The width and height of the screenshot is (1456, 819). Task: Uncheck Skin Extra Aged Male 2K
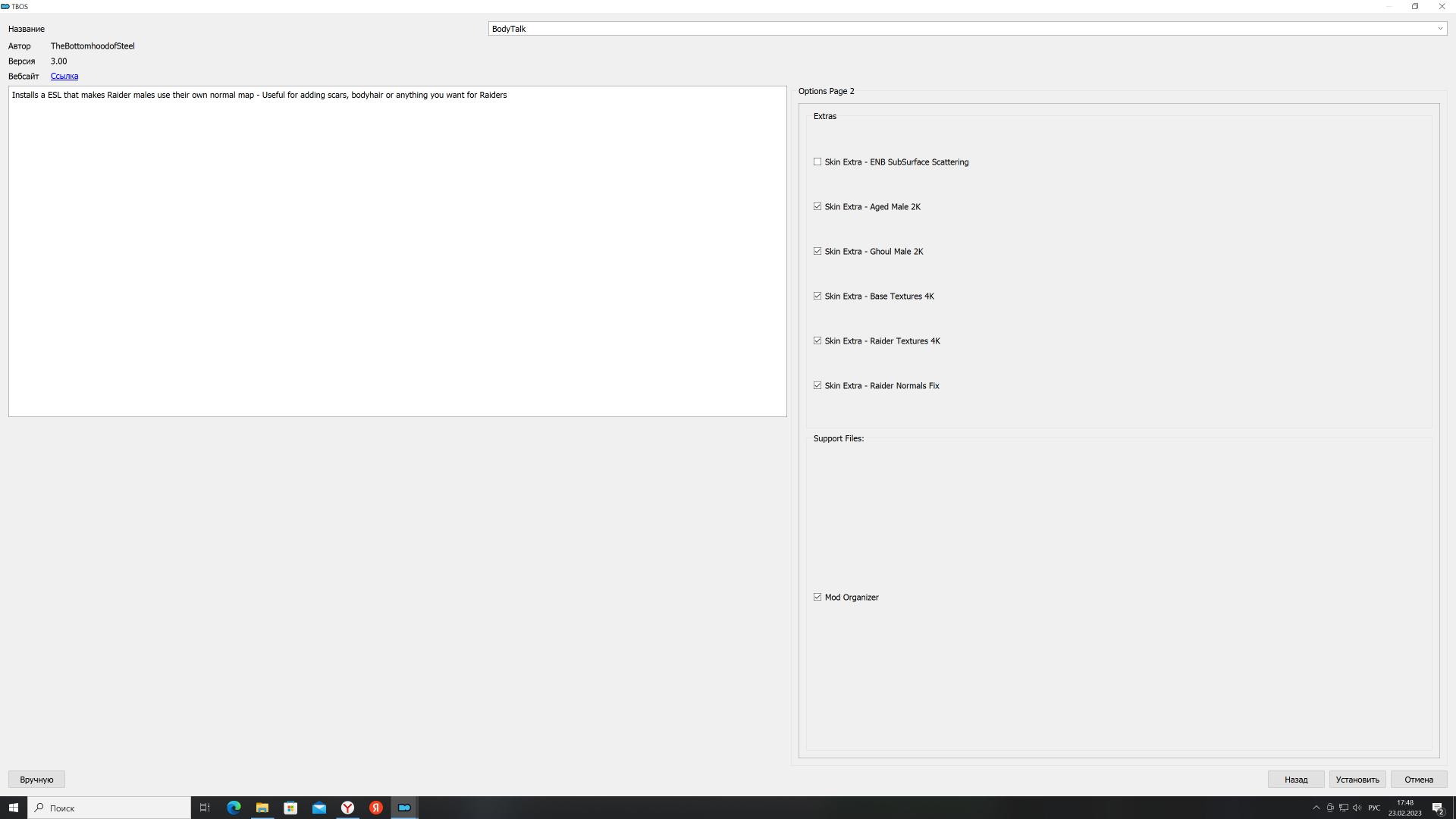pyautogui.click(x=817, y=206)
